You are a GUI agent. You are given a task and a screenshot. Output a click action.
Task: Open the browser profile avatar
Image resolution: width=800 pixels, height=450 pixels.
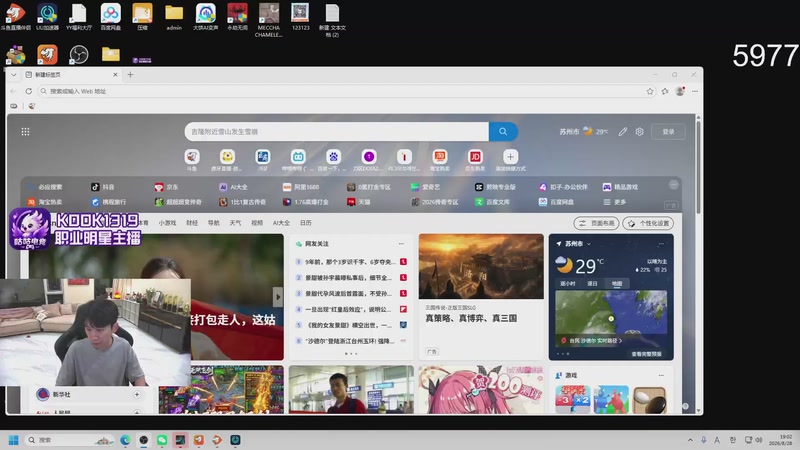[x=680, y=91]
